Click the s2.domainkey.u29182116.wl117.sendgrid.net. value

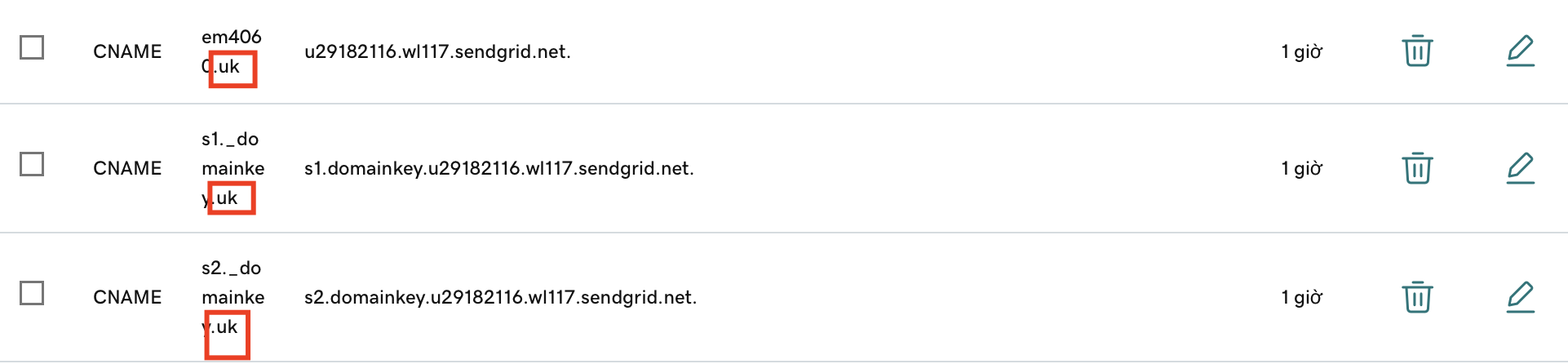(x=500, y=298)
